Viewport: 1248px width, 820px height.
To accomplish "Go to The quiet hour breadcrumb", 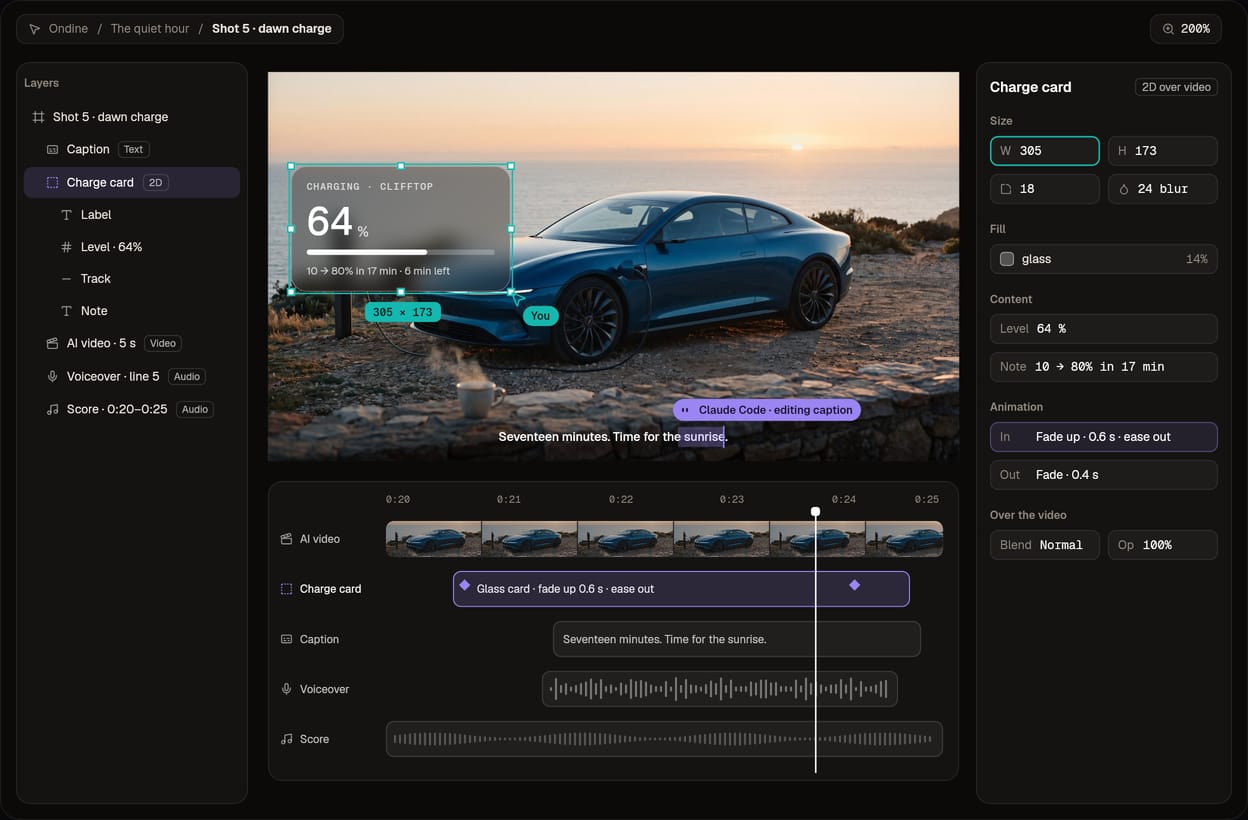I will (x=150, y=29).
